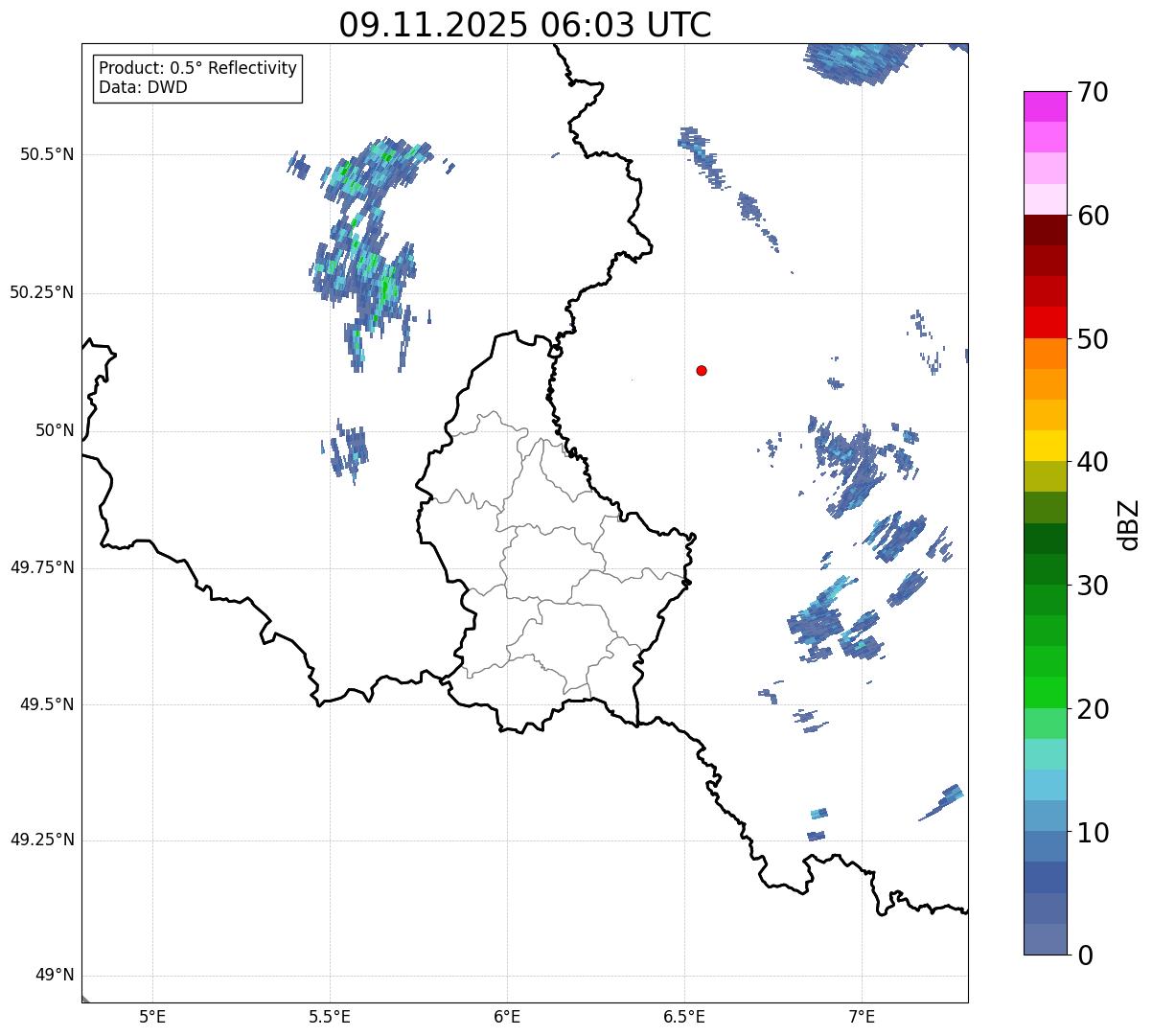Click the "Product: 0.5° Reflectivity" legend line
Image resolution: width=1152 pixels, height=1036 pixels.
coord(197,68)
